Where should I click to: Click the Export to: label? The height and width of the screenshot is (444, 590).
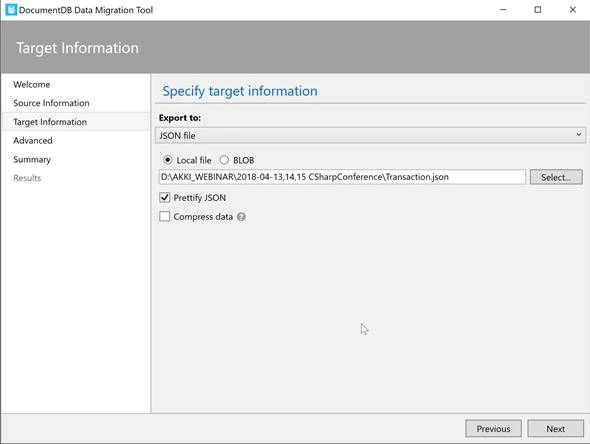tap(179, 118)
